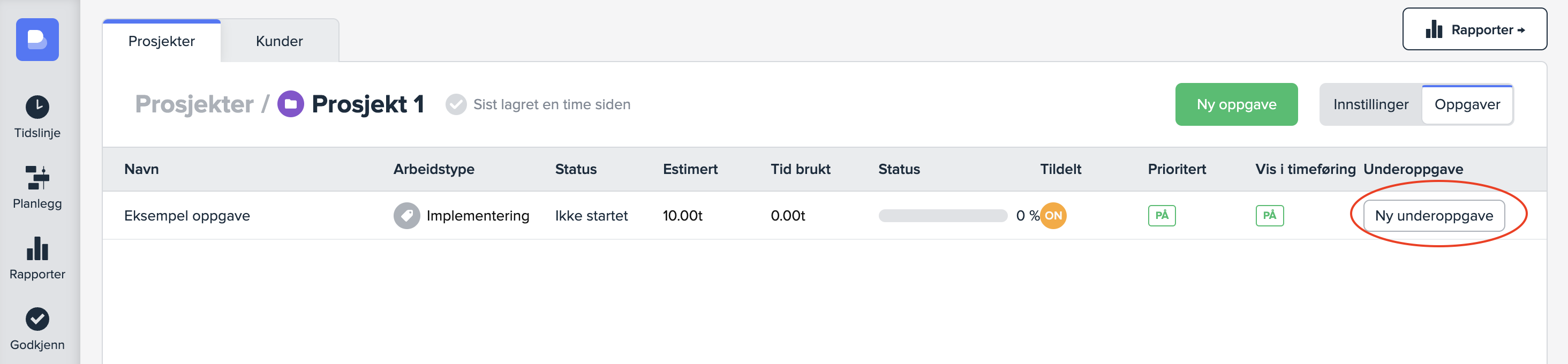The width and height of the screenshot is (1568, 364).
Task: Click the task progress bar
Action: 943,216
